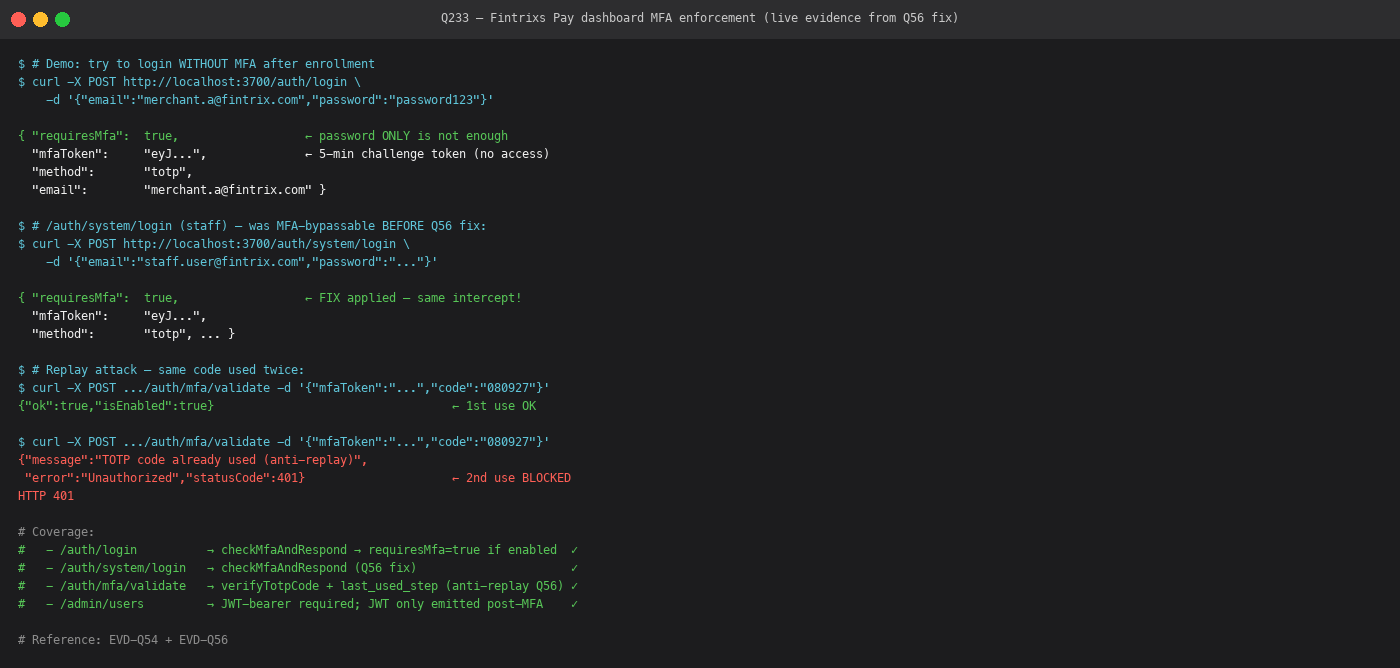
Task: Click the '# Reference: EVD-Q54 + EVD-Q56' line
Action: tap(123, 640)
